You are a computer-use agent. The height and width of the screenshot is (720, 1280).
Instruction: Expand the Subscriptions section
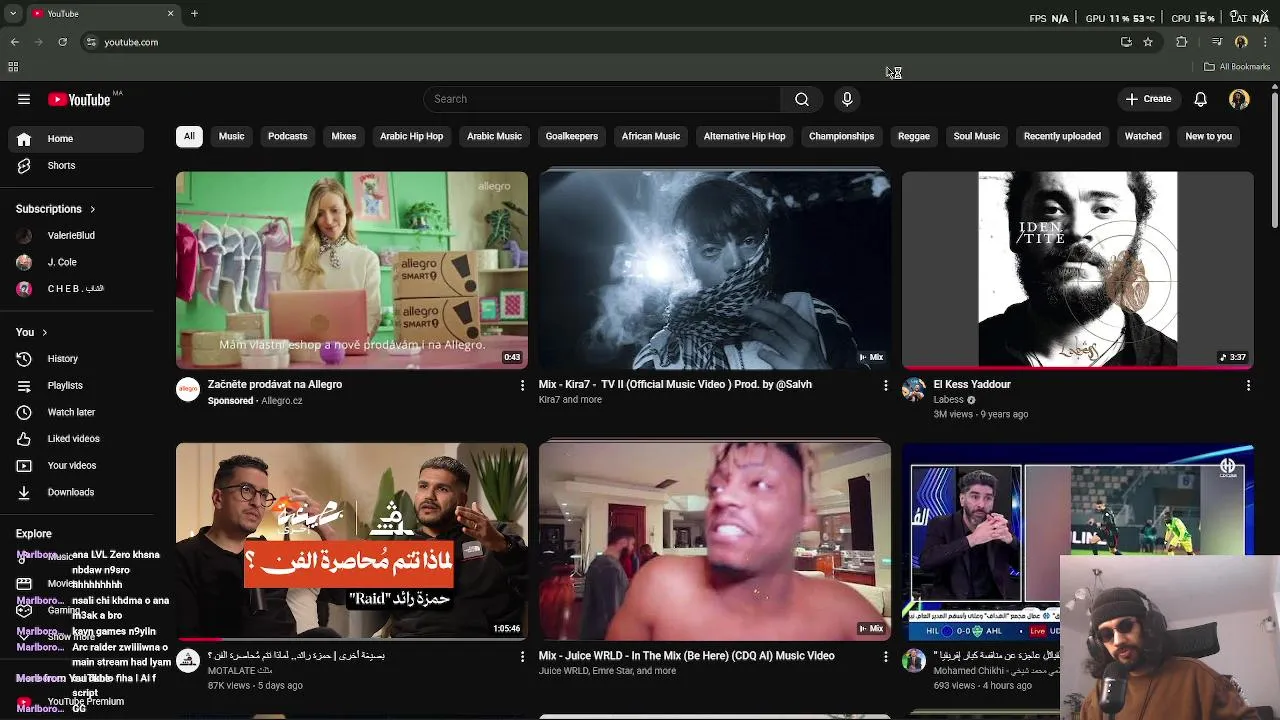pyautogui.click(x=56, y=209)
